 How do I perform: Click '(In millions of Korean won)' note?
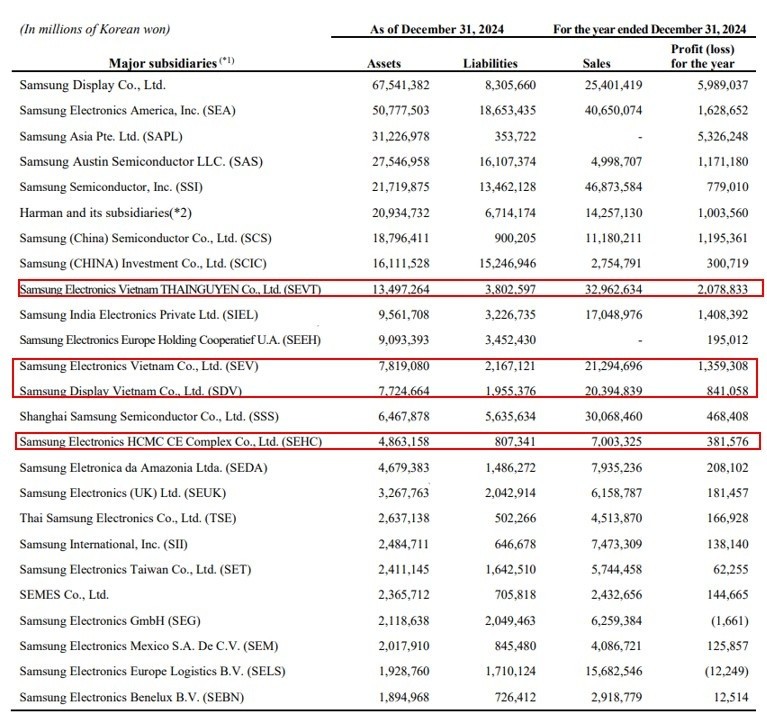95,29
